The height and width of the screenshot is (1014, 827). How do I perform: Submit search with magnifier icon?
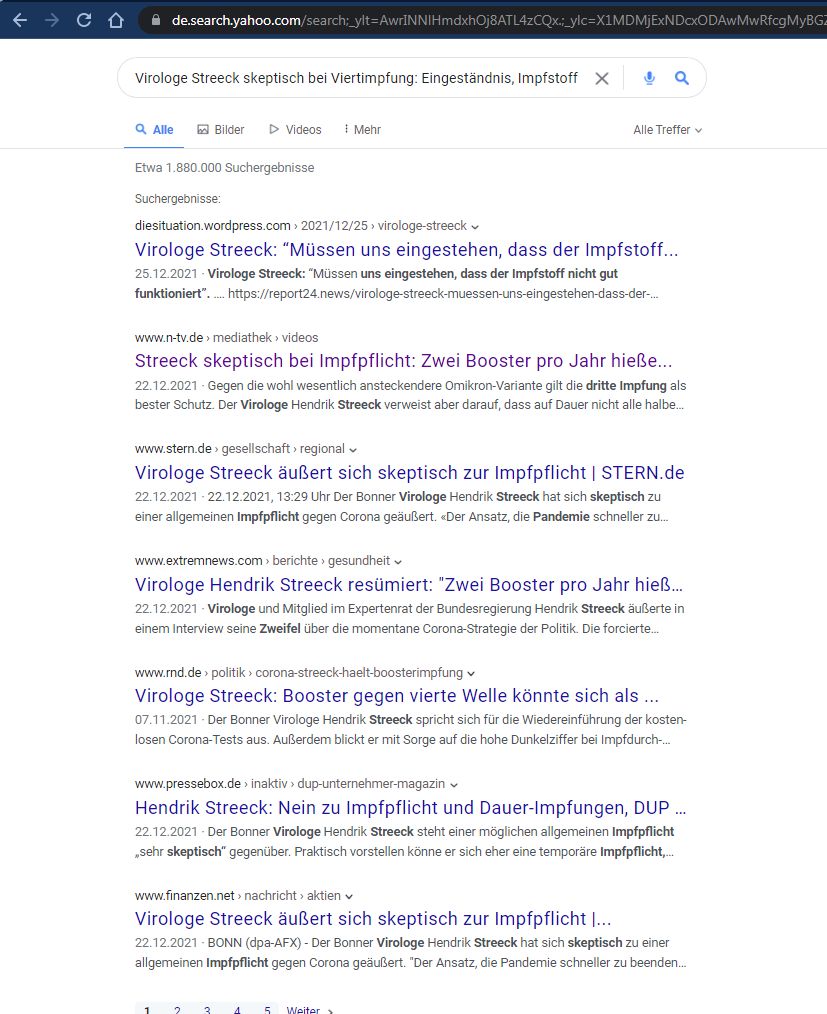(682, 78)
